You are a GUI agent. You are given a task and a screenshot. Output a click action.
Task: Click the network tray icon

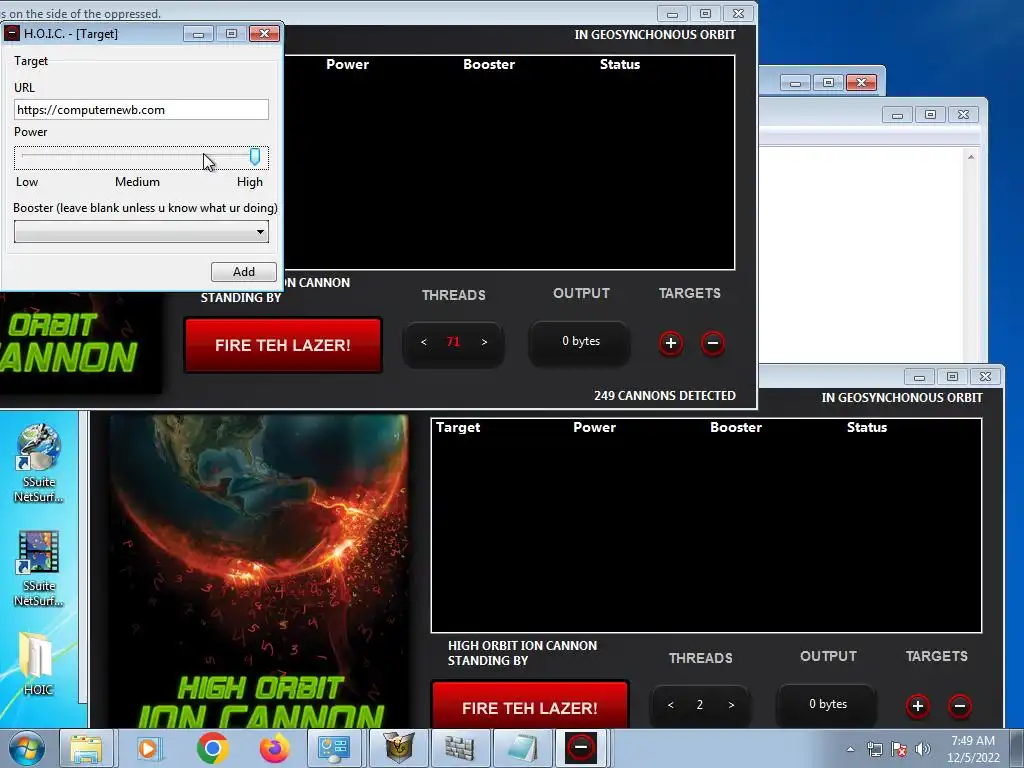[874, 749]
